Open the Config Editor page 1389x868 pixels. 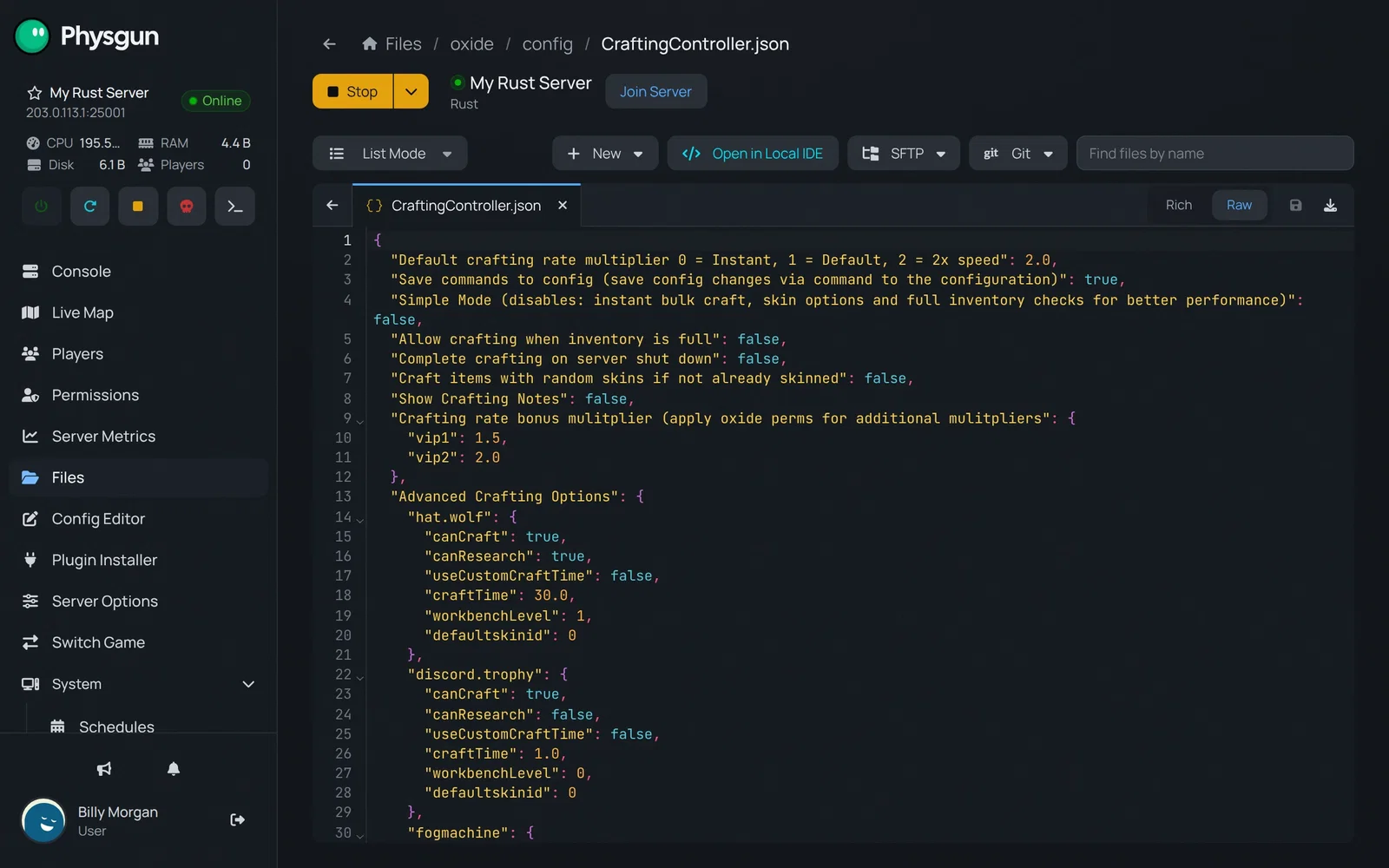coord(139,519)
